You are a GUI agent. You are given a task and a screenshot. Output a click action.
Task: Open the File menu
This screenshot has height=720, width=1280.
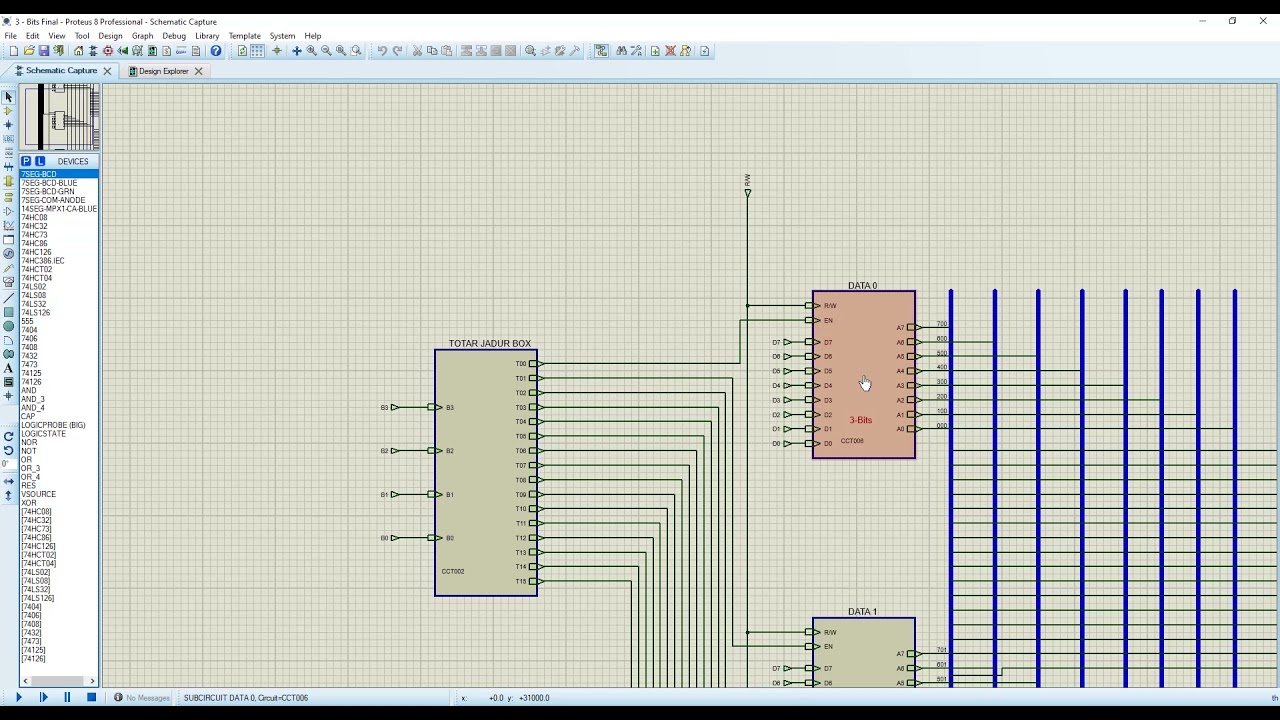10,36
